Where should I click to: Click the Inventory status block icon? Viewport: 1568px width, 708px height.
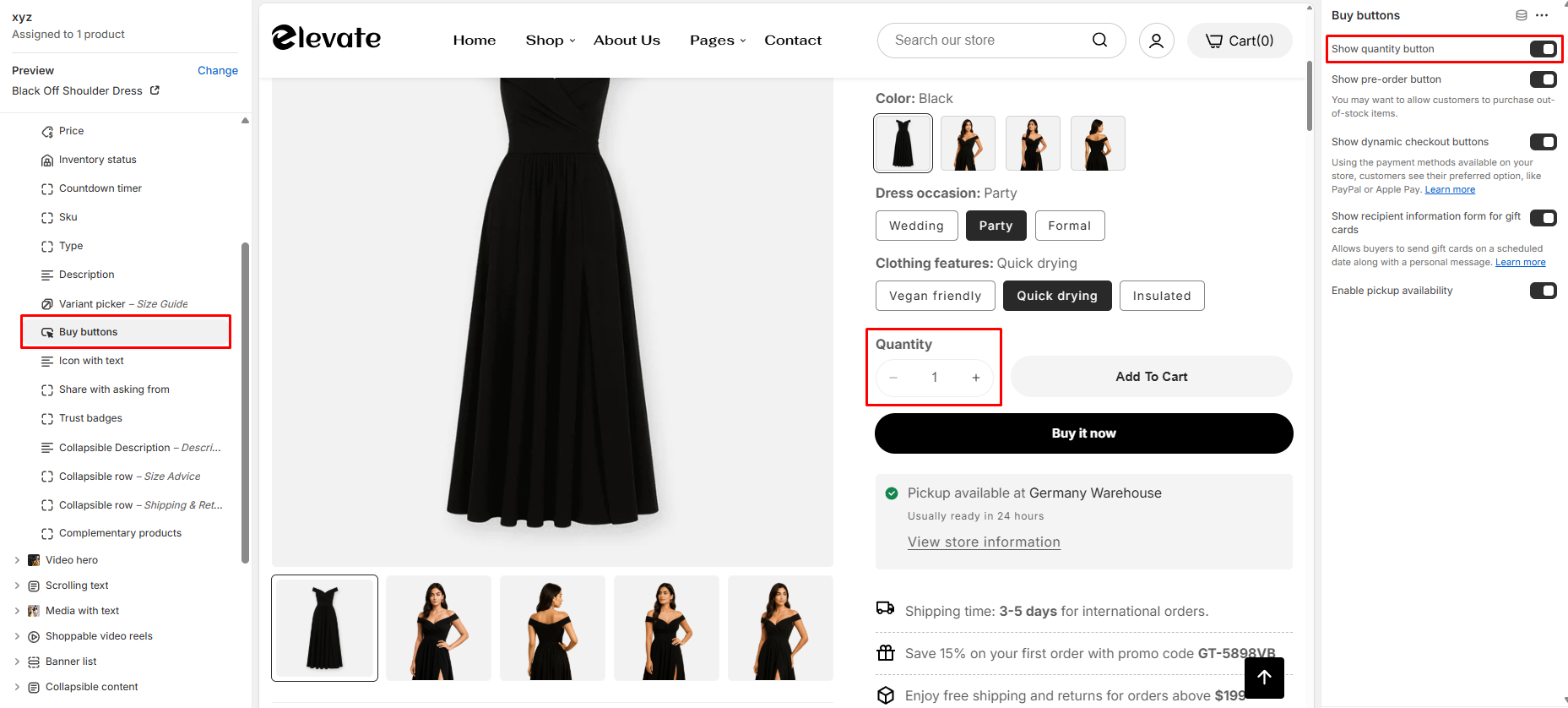point(47,161)
